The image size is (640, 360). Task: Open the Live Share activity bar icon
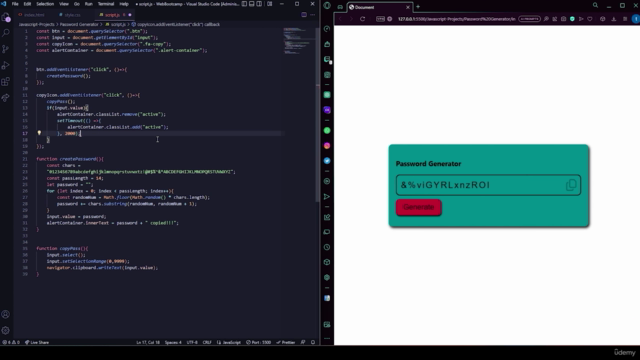pos(6,98)
